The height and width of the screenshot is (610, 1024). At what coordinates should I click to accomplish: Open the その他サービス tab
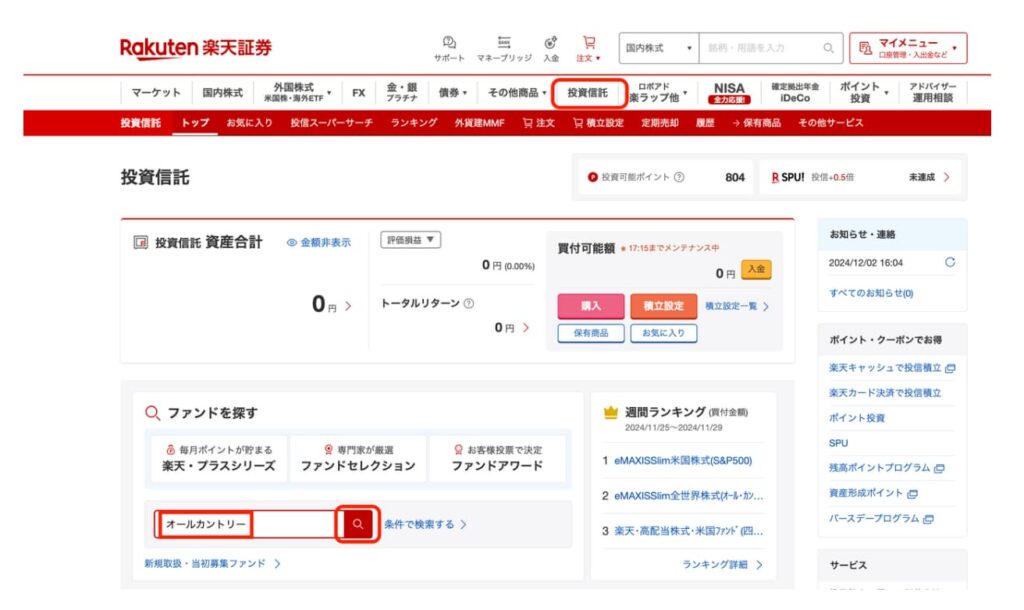click(x=831, y=123)
